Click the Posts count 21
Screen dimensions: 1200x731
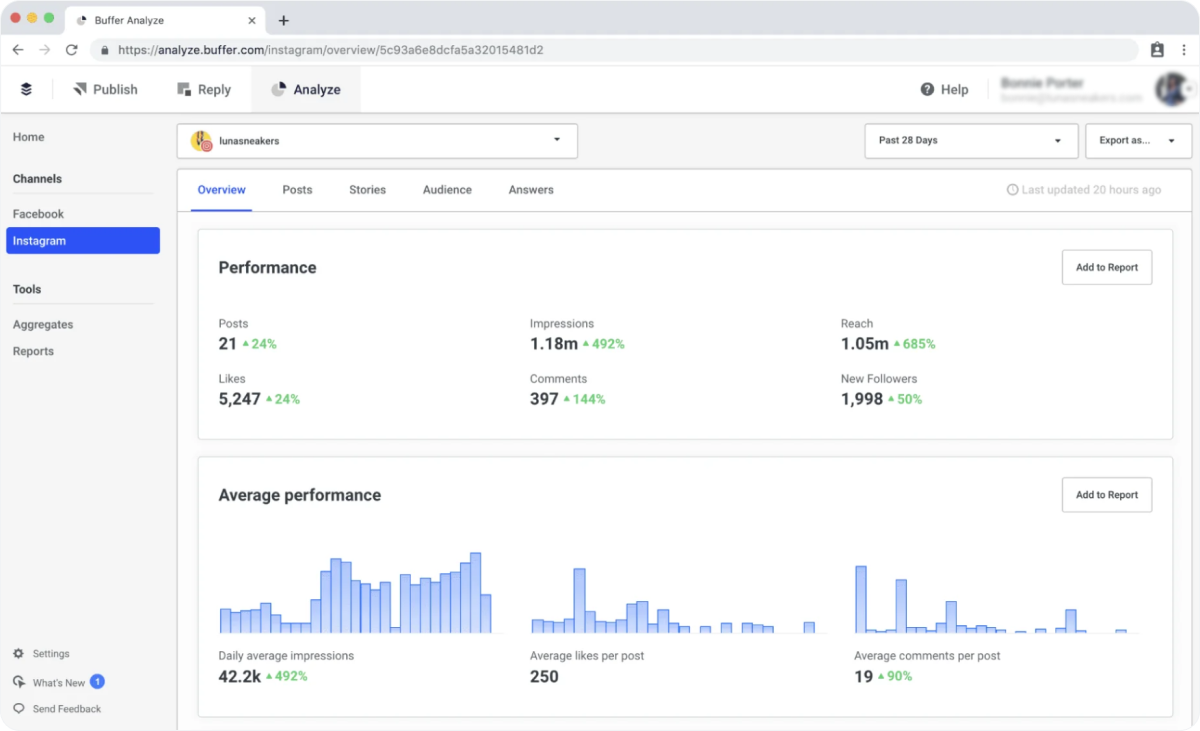(228, 344)
